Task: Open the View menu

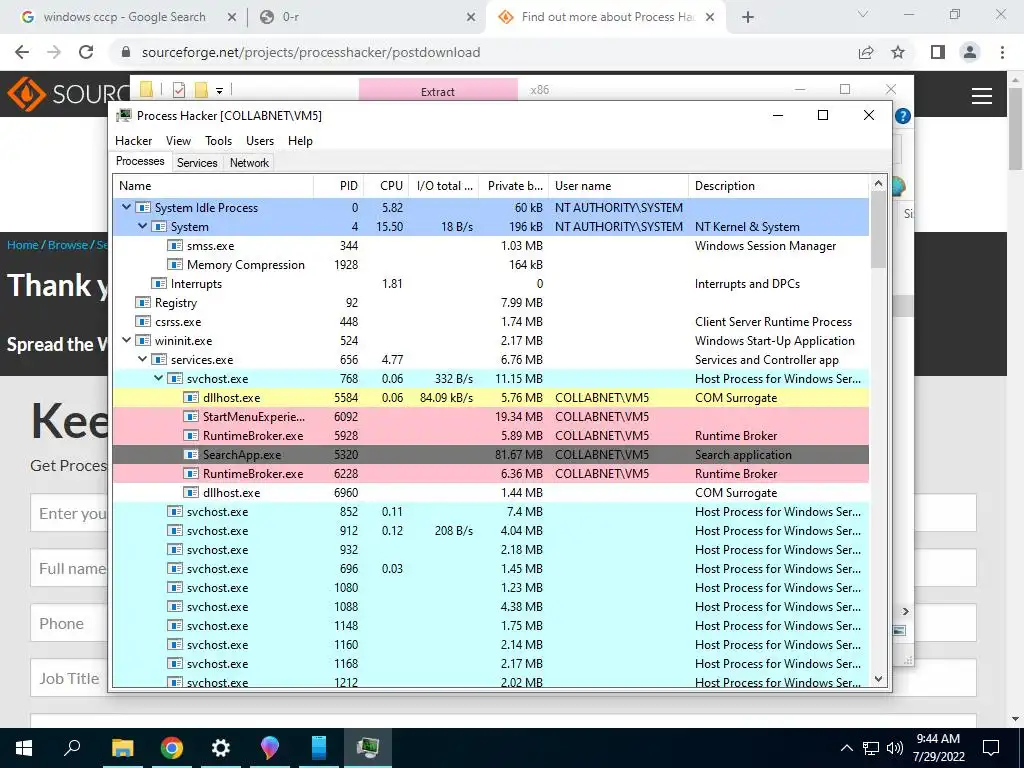Action: click(x=178, y=140)
